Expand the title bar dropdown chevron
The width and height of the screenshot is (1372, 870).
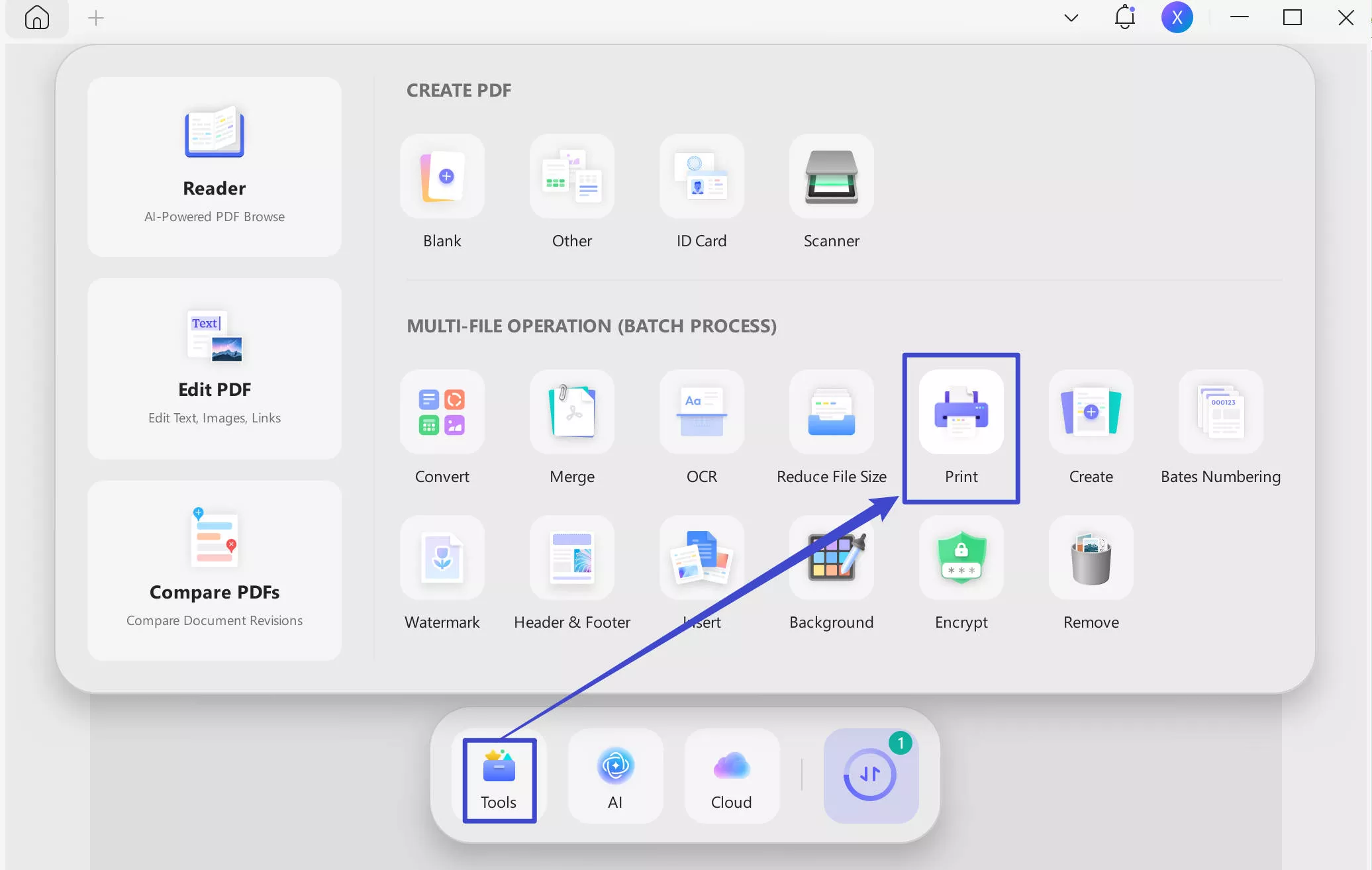point(1071,18)
